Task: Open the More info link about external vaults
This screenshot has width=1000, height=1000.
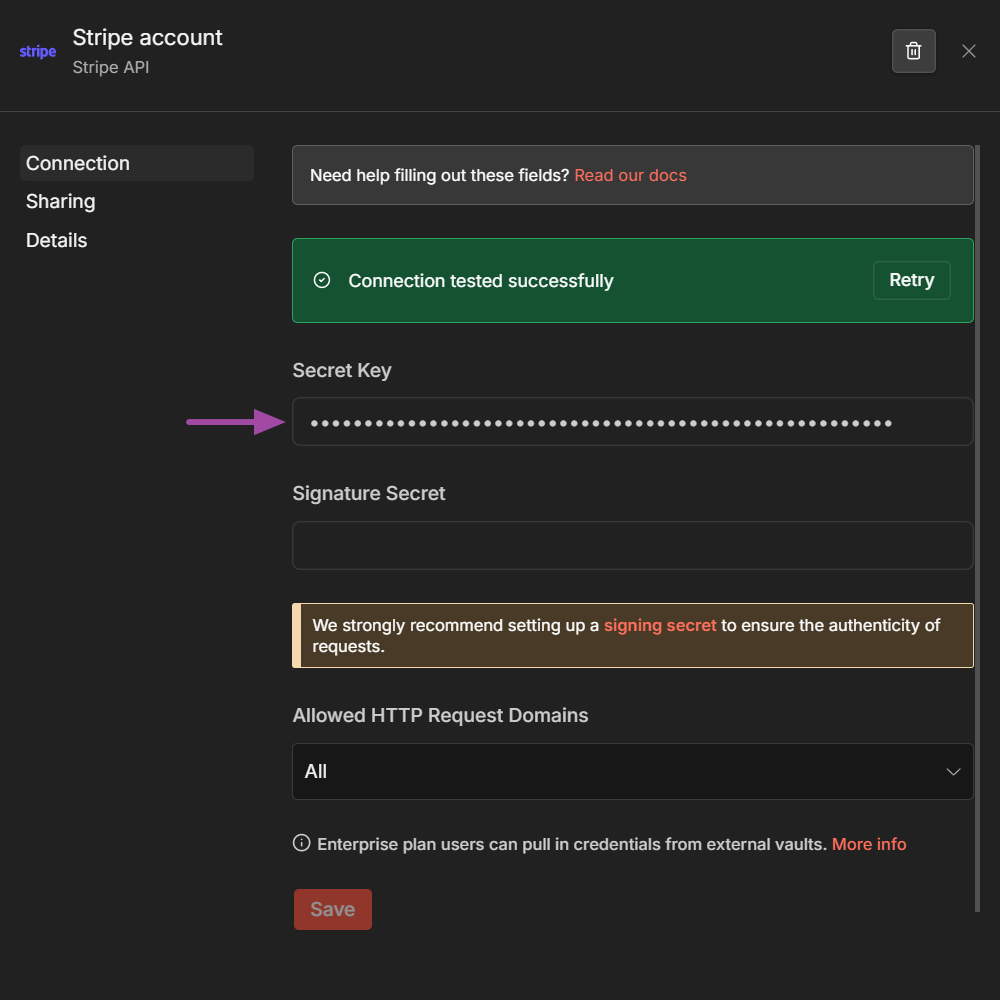Action: coord(869,843)
